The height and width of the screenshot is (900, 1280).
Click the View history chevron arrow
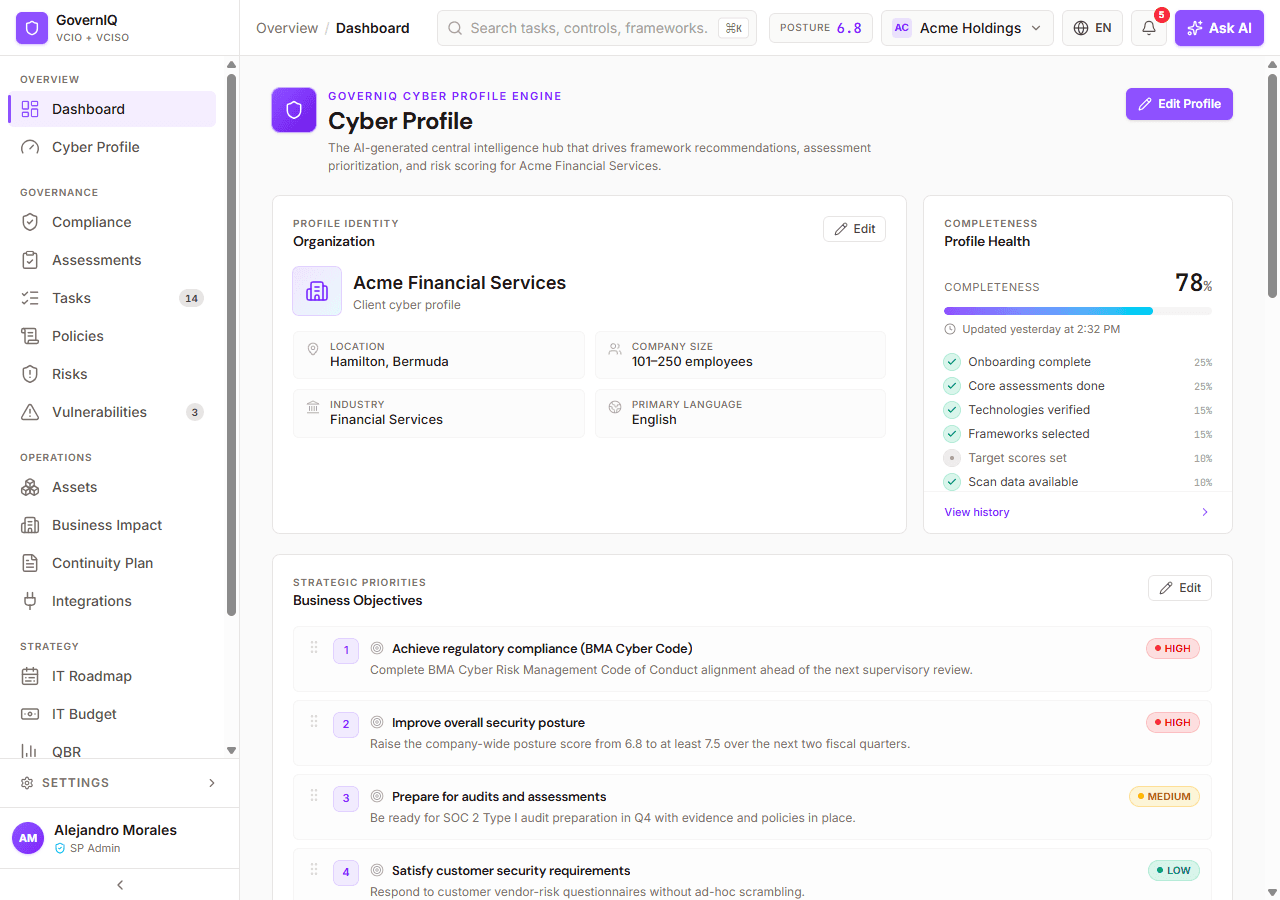pyautogui.click(x=1205, y=512)
